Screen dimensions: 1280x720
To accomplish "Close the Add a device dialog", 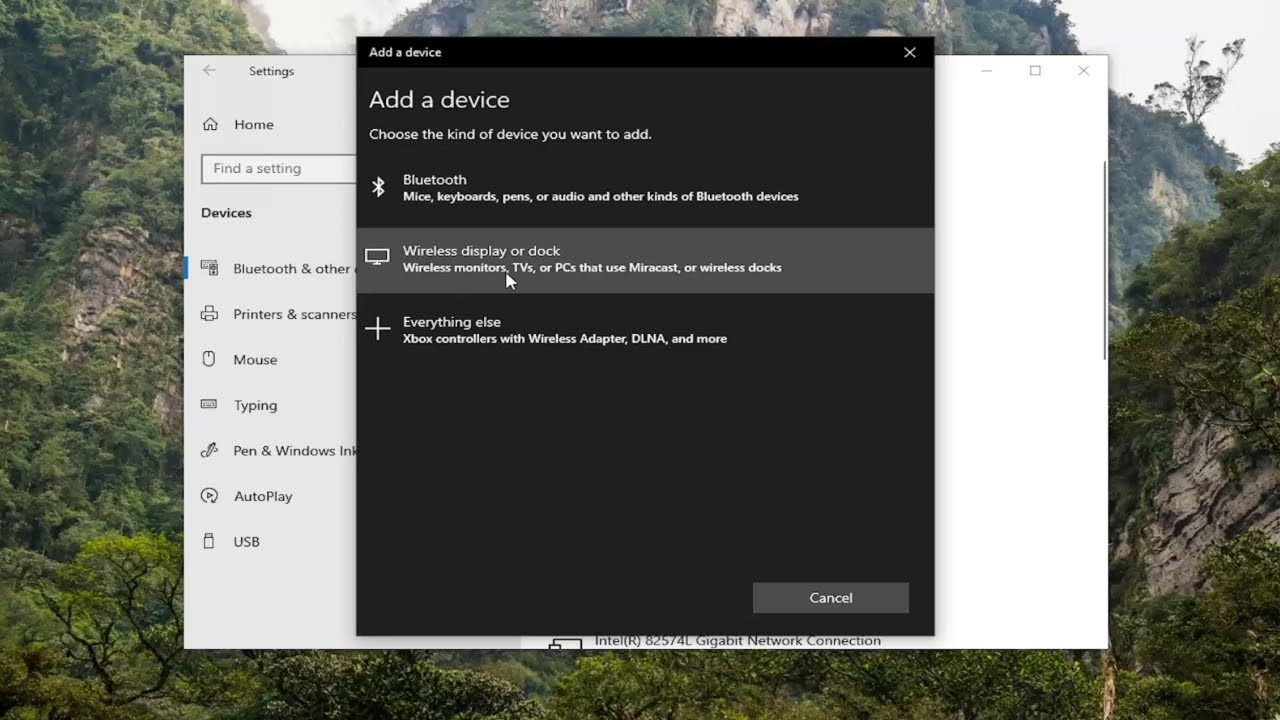I will click(x=910, y=52).
